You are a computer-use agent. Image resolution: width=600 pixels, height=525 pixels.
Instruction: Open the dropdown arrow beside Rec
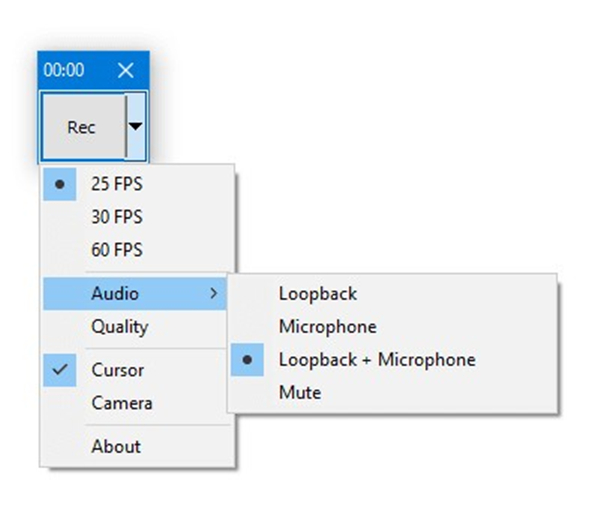pos(136,127)
